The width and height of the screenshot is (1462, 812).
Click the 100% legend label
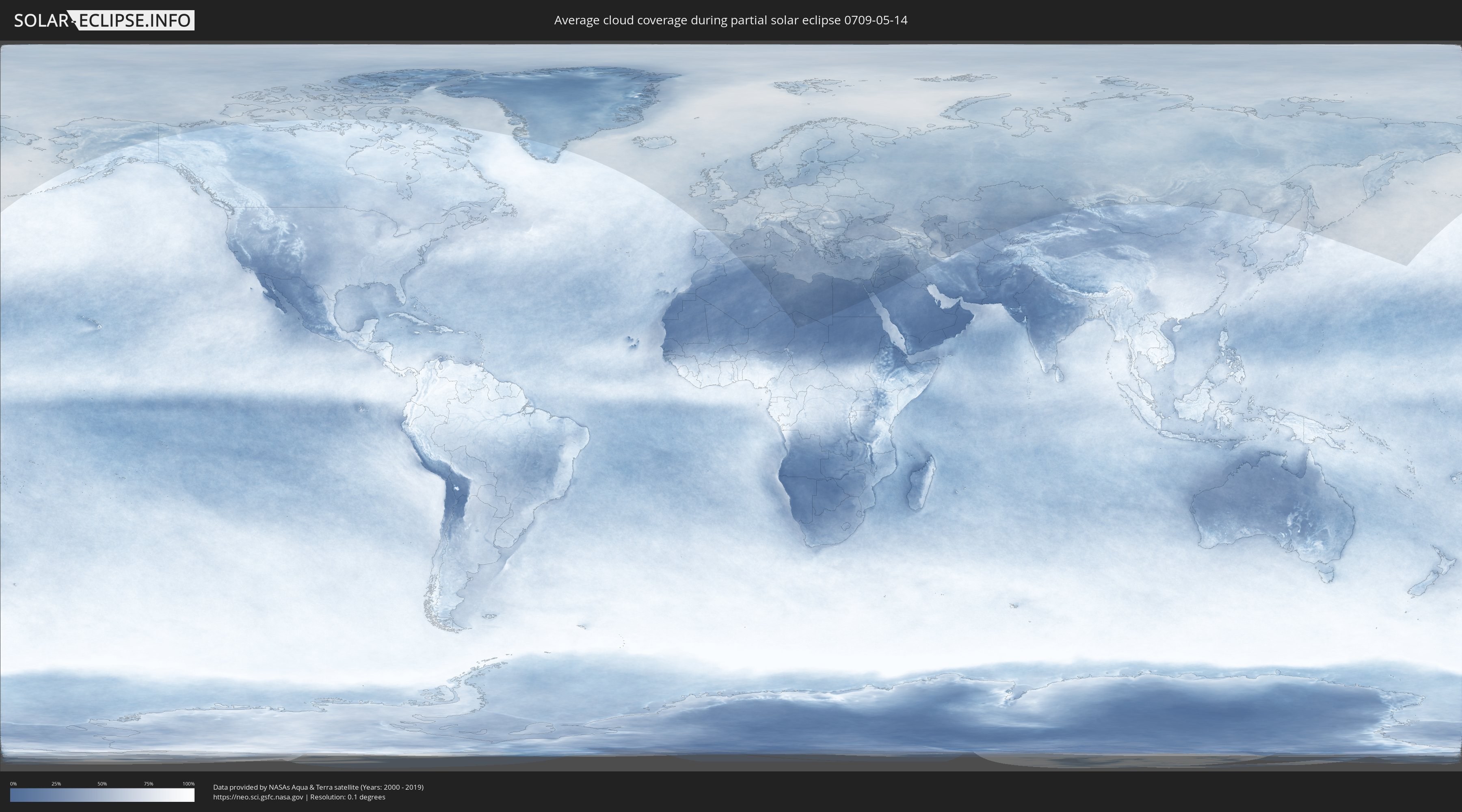click(x=188, y=784)
